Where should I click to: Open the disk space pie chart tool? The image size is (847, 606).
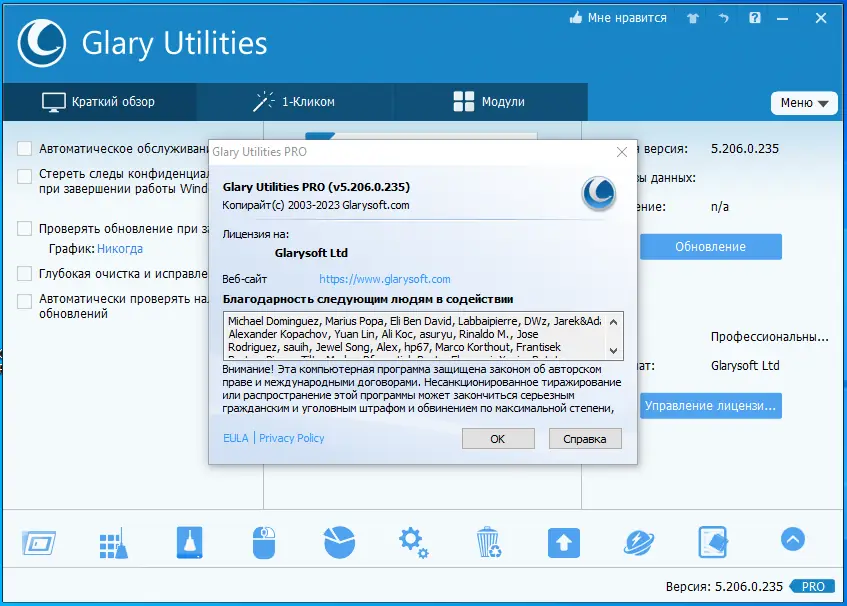click(x=338, y=540)
